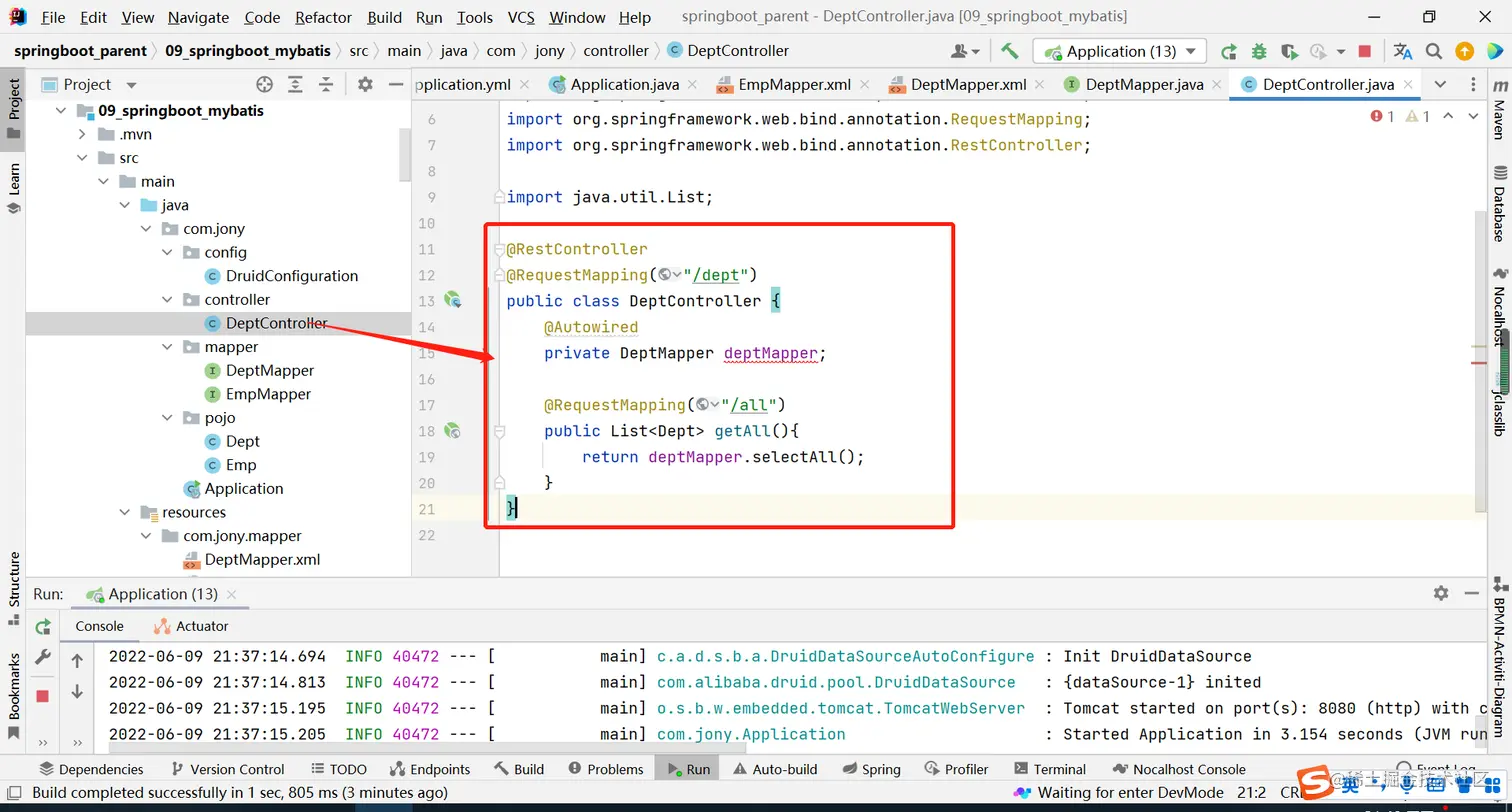Hide the Project panel with minus icon
Viewport: 1512px width, 812px height.
tap(396, 85)
